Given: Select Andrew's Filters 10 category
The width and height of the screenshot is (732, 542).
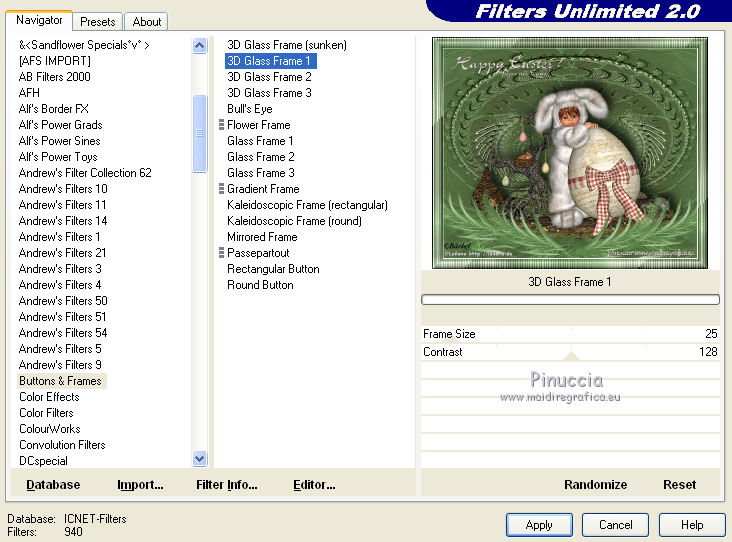Looking at the screenshot, I should click(x=63, y=189).
